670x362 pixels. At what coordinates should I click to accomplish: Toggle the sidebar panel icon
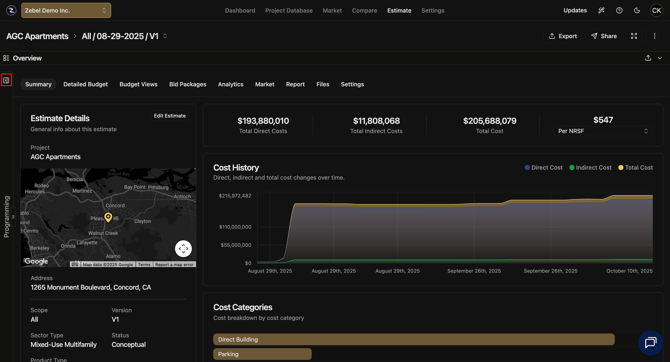click(x=6, y=80)
